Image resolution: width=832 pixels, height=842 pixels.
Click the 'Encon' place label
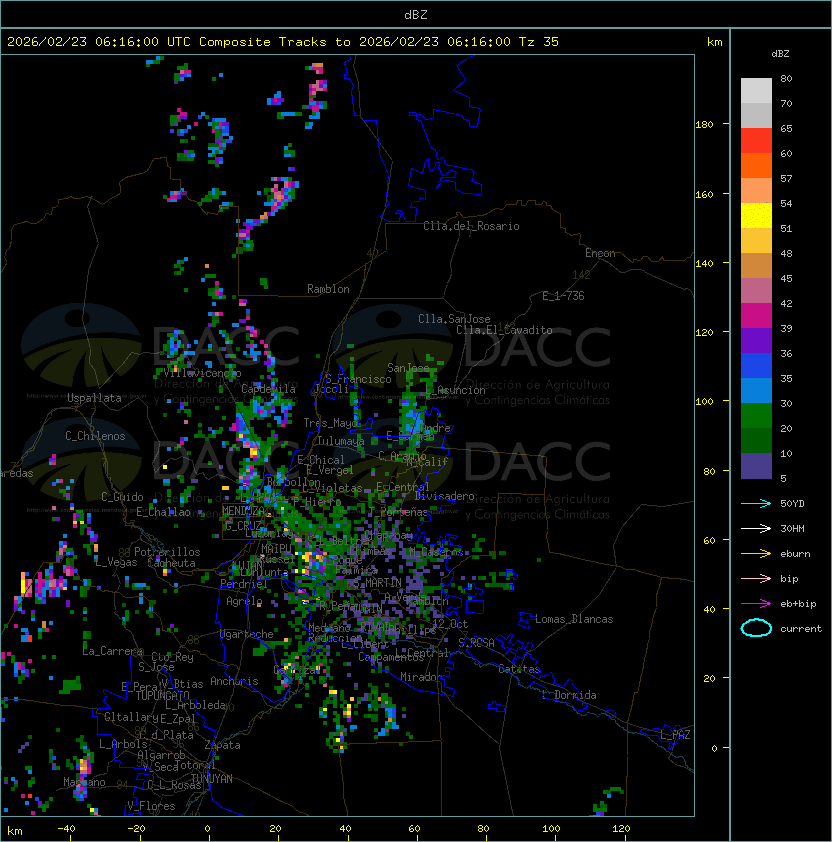click(x=600, y=253)
